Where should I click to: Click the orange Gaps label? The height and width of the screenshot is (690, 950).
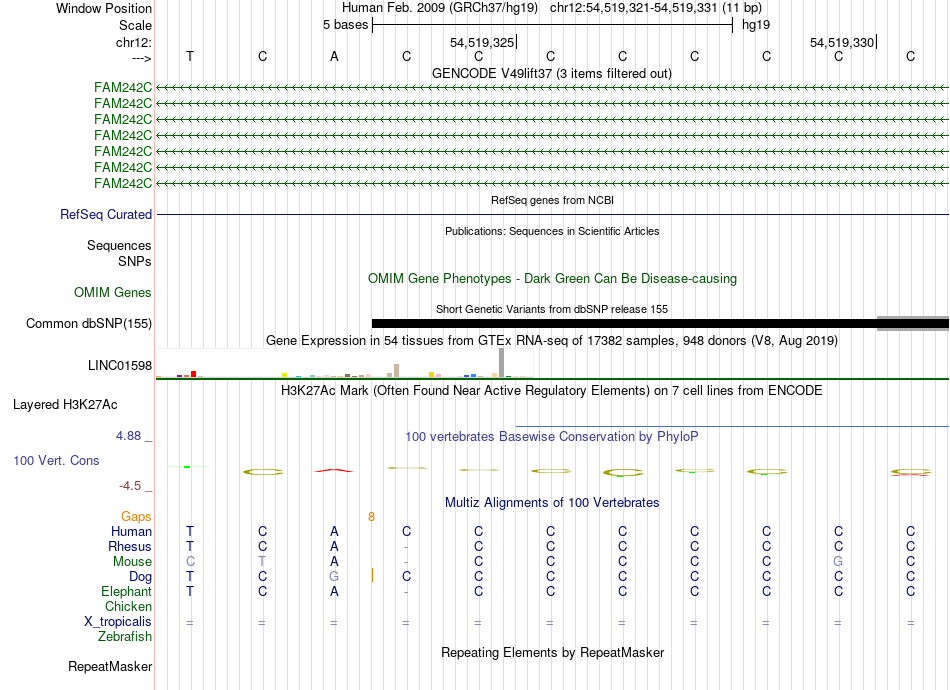pos(136,516)
